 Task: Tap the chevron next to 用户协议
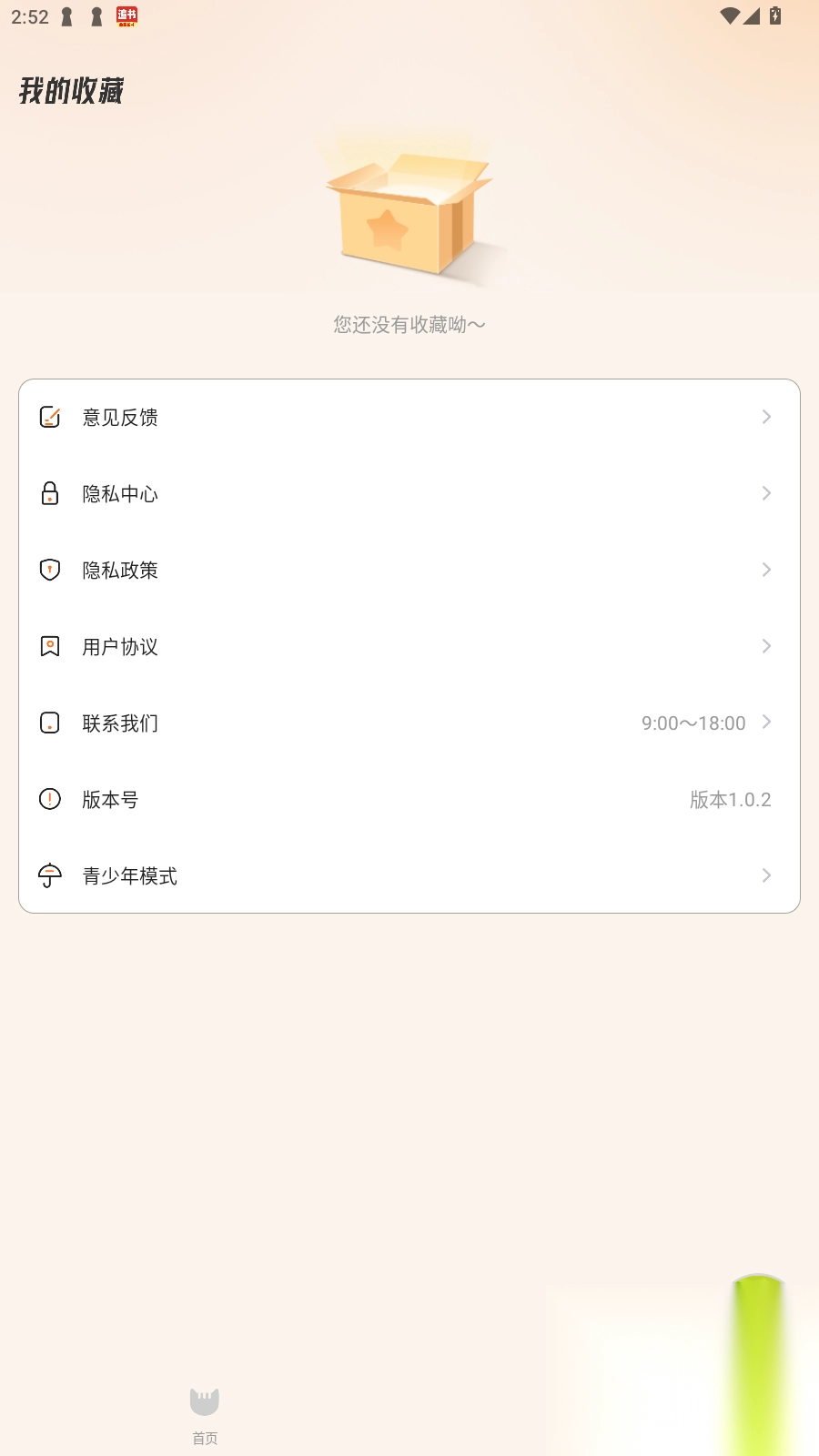[x=766, y=646]
